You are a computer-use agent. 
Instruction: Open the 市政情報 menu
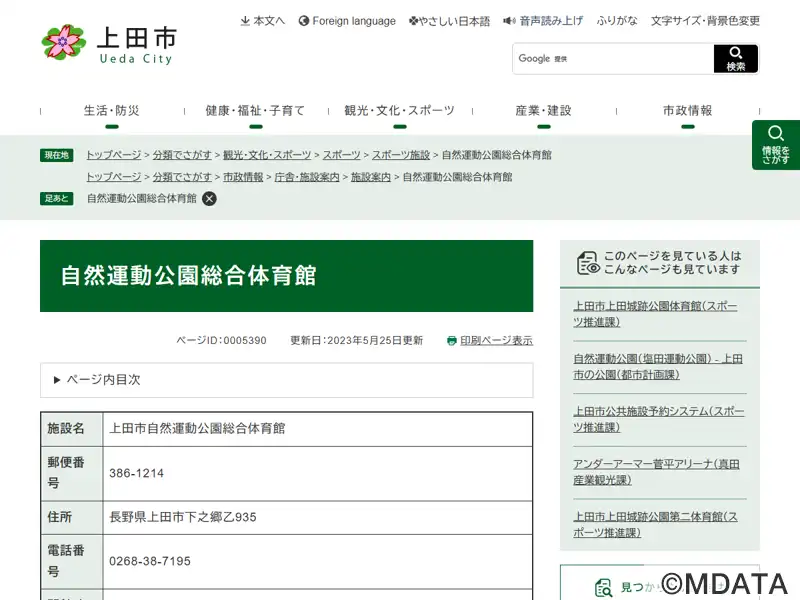pos(687,111)
